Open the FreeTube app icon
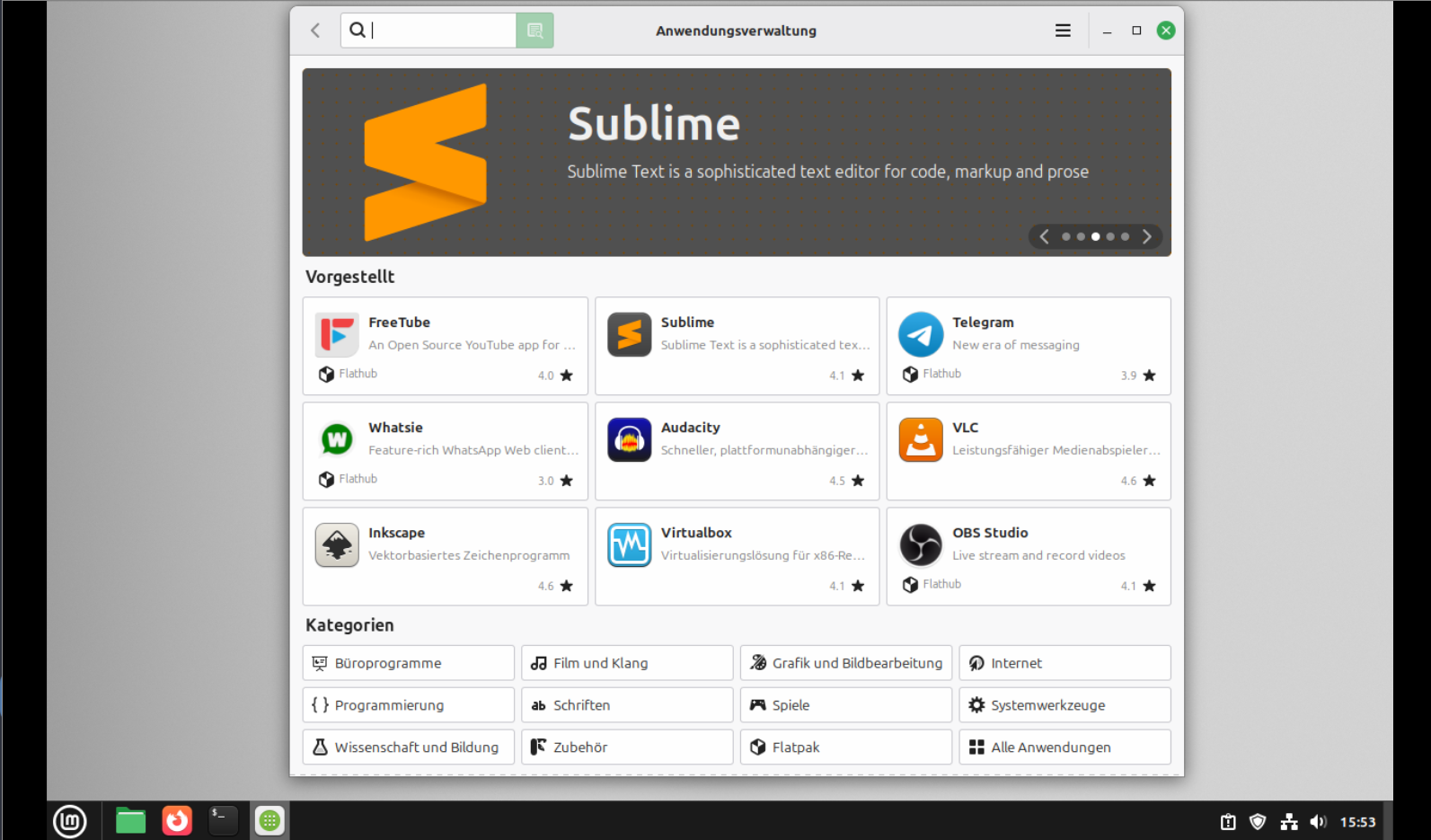1431x840 pixels. [x=337, y=335]
